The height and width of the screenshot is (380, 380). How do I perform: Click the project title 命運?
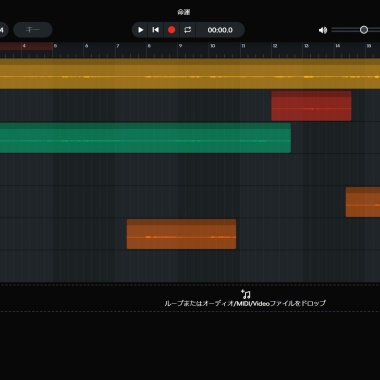point(183,12)
